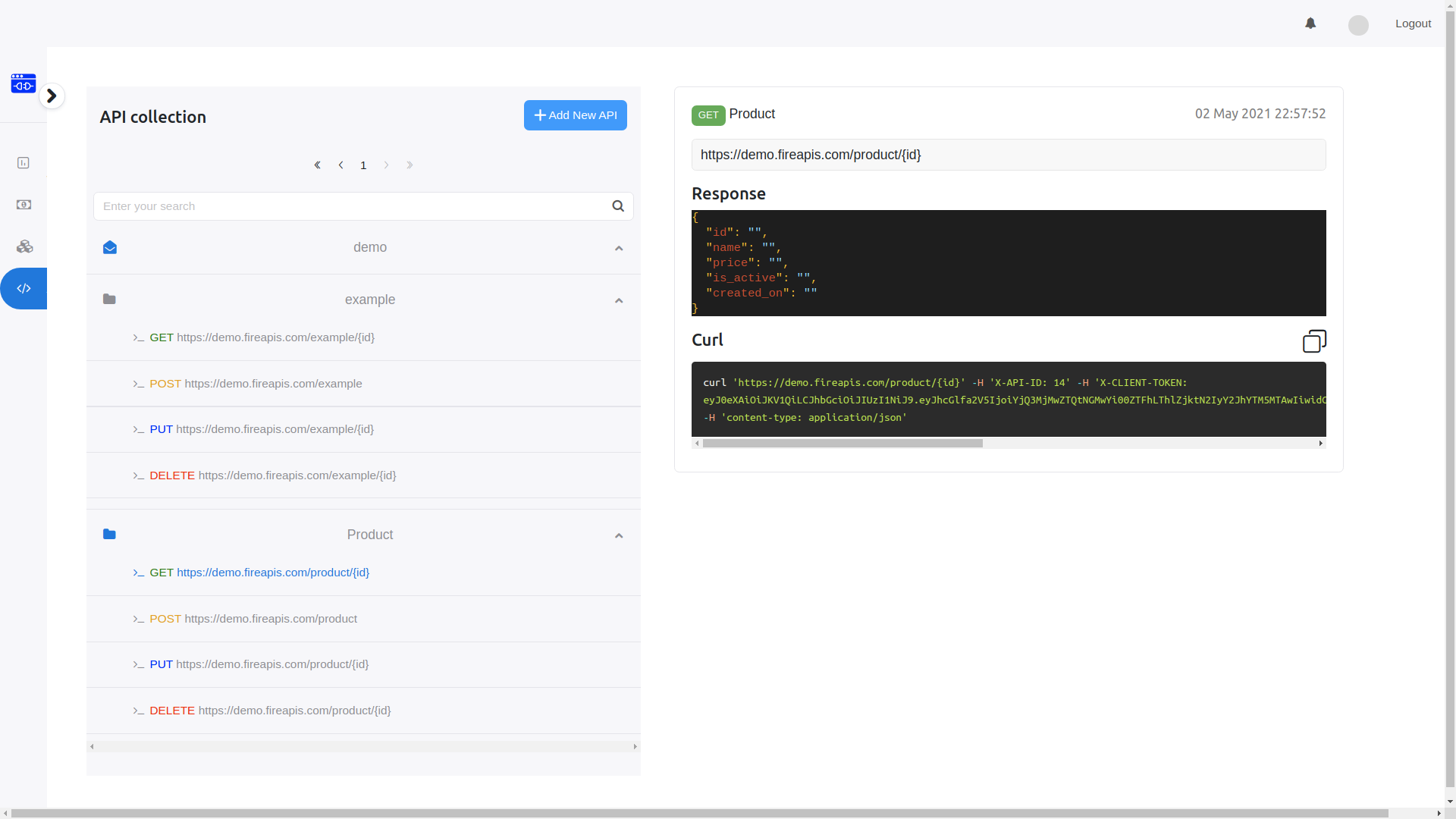Click the Logout link

pos(1413,24)
